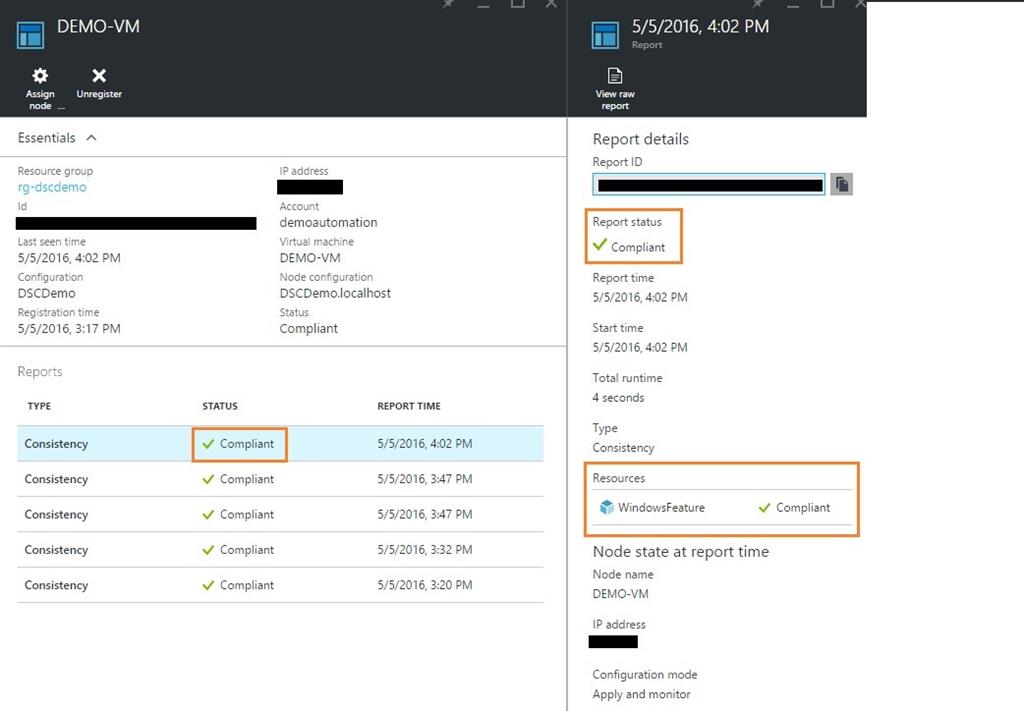Sort reports by the TYPE column header
The height and width of the screenshot is (711, 1024).
click(39, 406)
